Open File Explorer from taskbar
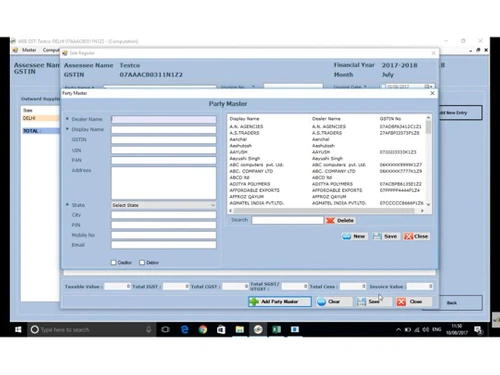Screen dimensions: 500x375 click(240, 330)
